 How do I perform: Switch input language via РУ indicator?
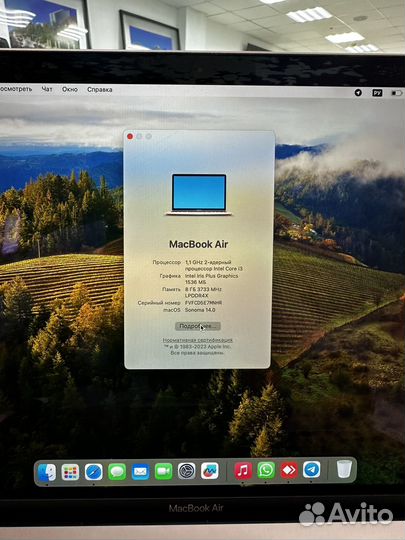pos(377,93)
